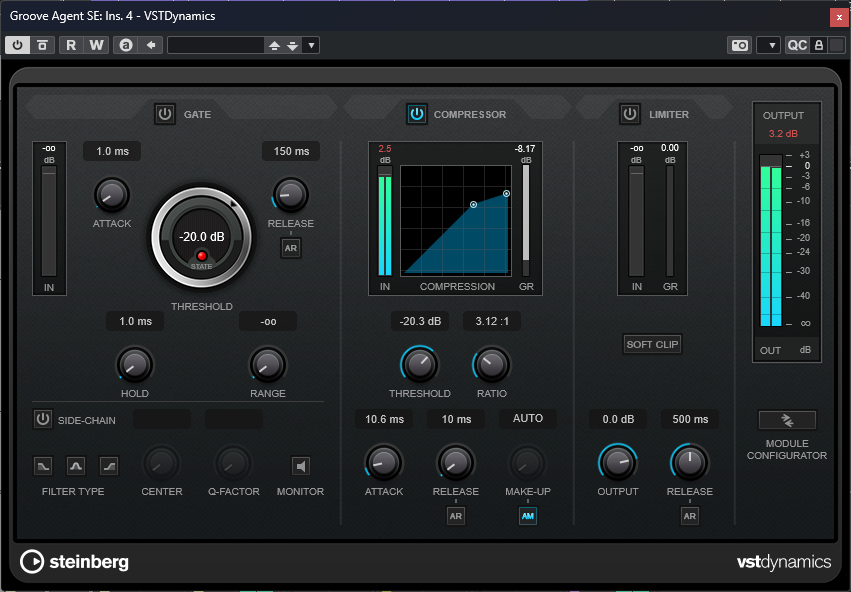
Task: Click Gate release value 150 ms
Action: point(291,151)
